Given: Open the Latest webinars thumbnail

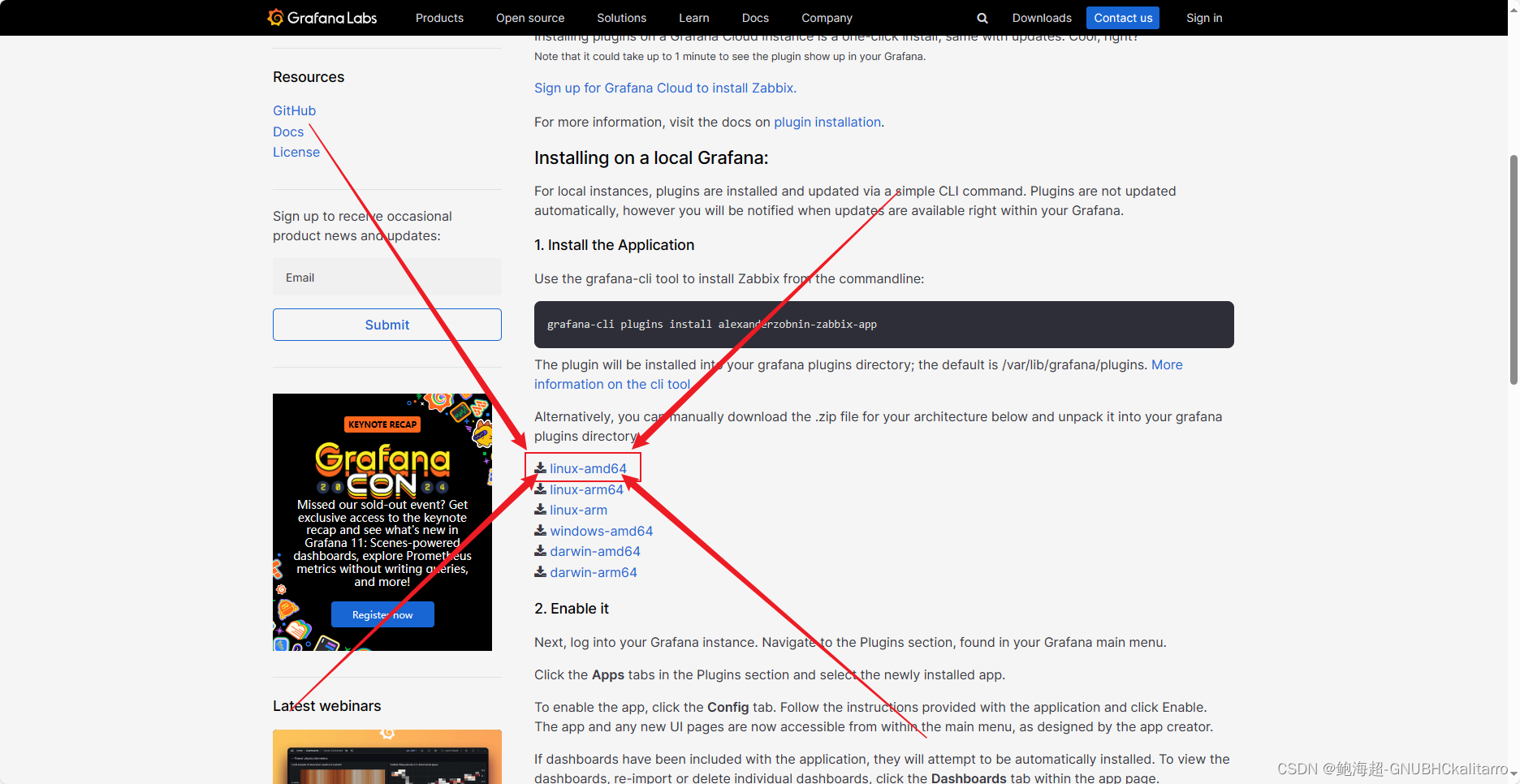Looking at the screenshot, I should pyautogui.click(x=387, y=756).
